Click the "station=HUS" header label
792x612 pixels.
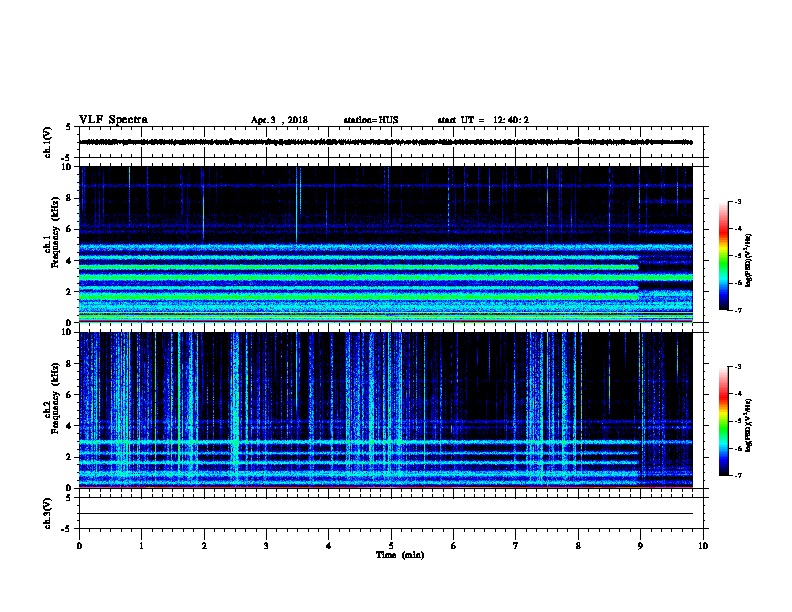[x=371, y=120]
